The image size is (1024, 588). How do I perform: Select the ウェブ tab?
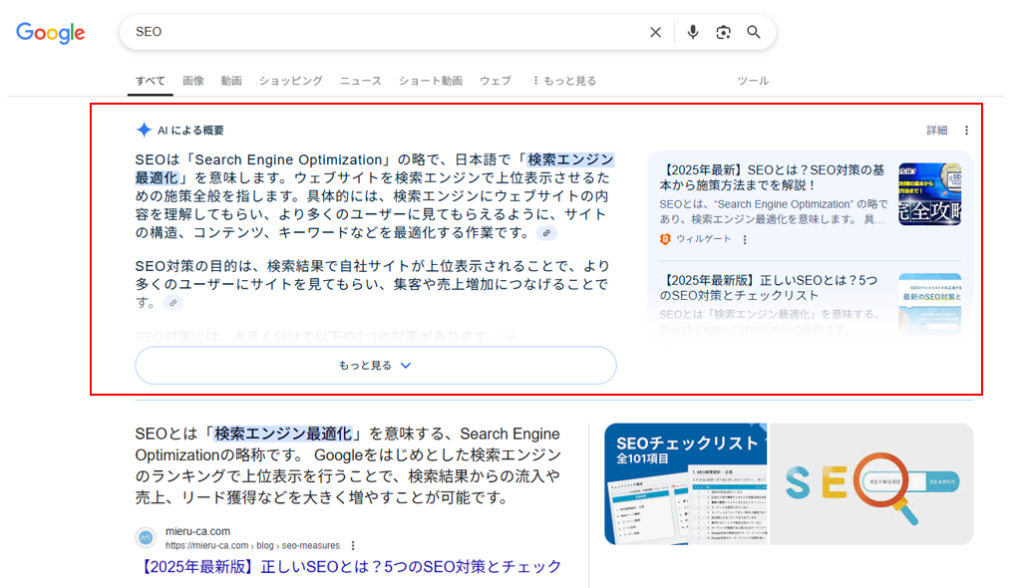(x=495, y=81)
